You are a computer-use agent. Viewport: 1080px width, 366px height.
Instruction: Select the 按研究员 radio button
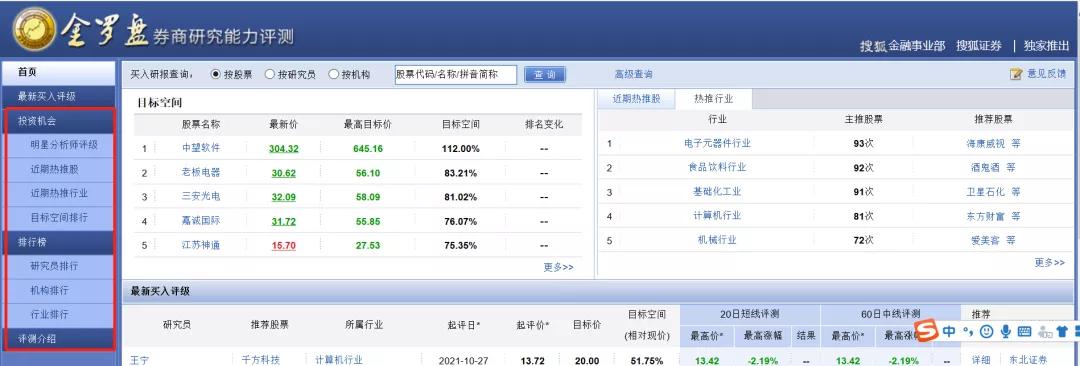click(x=270, y=74)
